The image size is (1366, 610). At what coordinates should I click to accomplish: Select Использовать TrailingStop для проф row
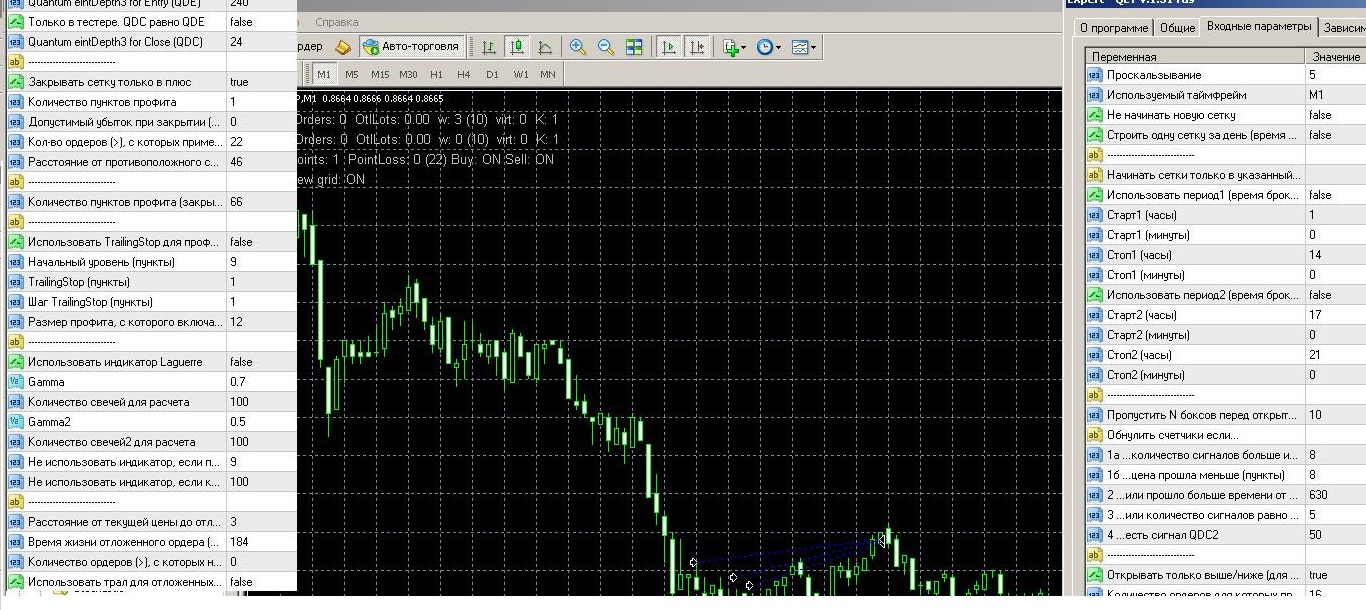tap(151, 242)
